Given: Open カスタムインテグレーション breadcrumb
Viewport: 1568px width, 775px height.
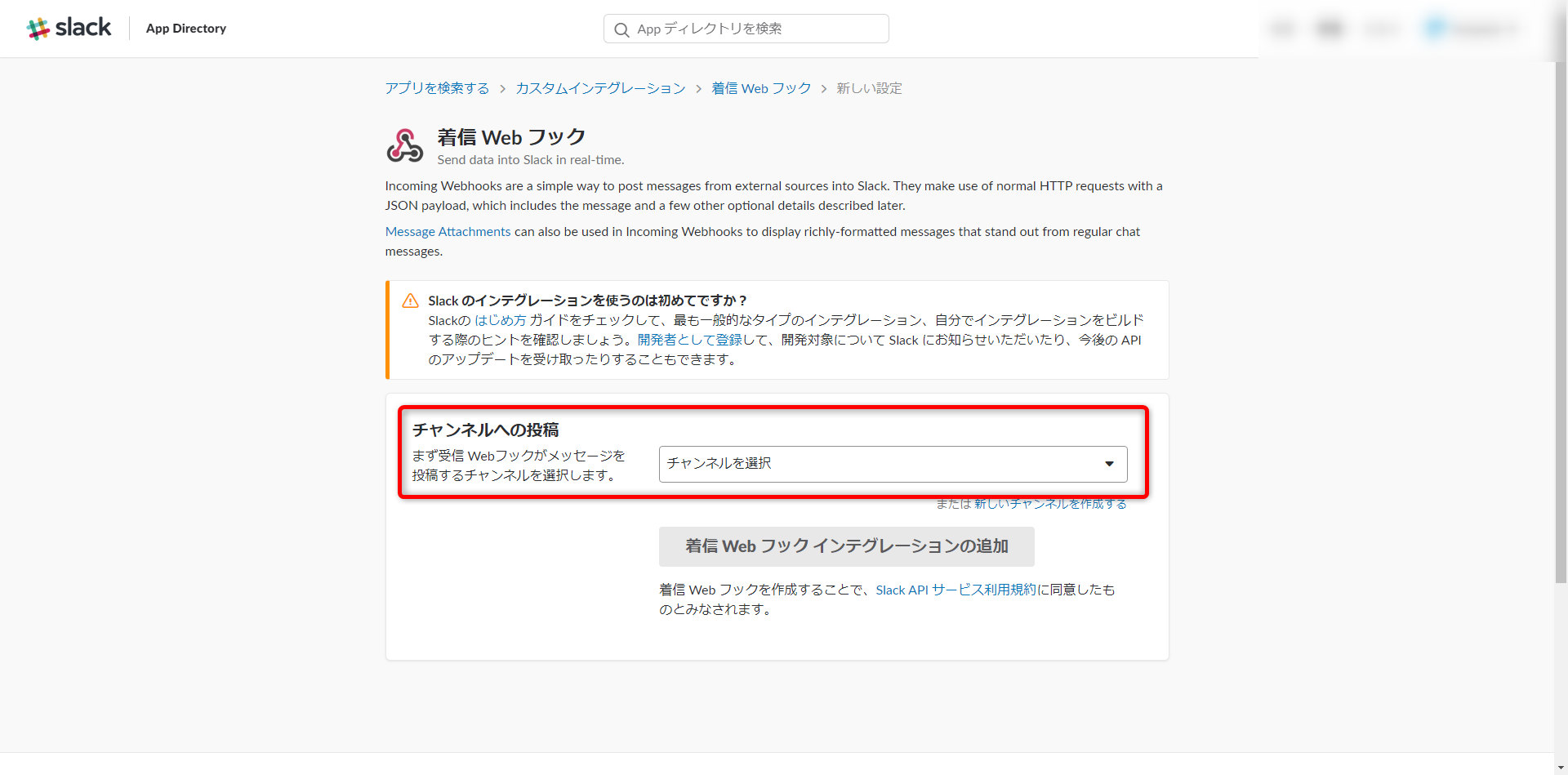Looking at the screenshot, I should [600, 88].
